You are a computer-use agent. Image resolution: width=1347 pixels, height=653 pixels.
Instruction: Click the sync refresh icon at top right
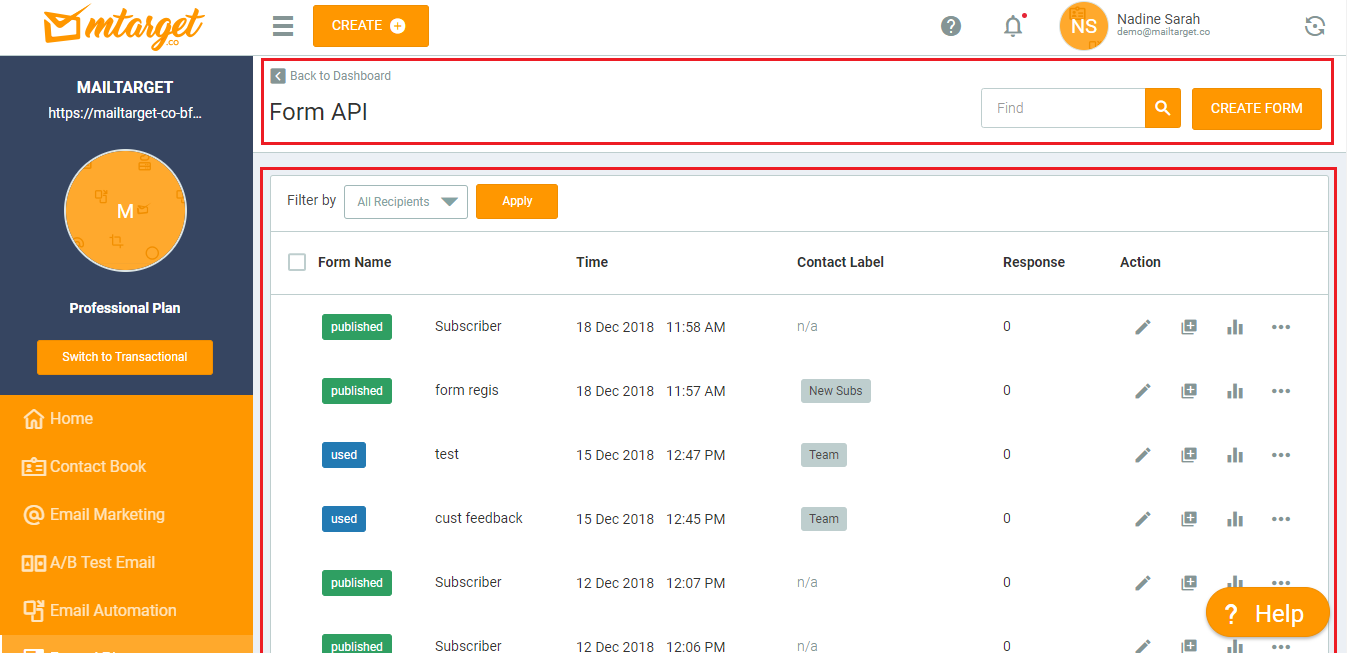1315,26
